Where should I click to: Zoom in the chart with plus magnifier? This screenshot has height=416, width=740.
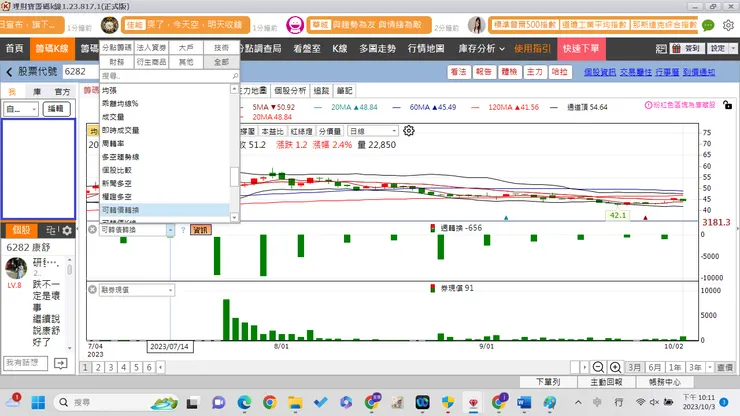pyautogui.click(x=615, y=367)
